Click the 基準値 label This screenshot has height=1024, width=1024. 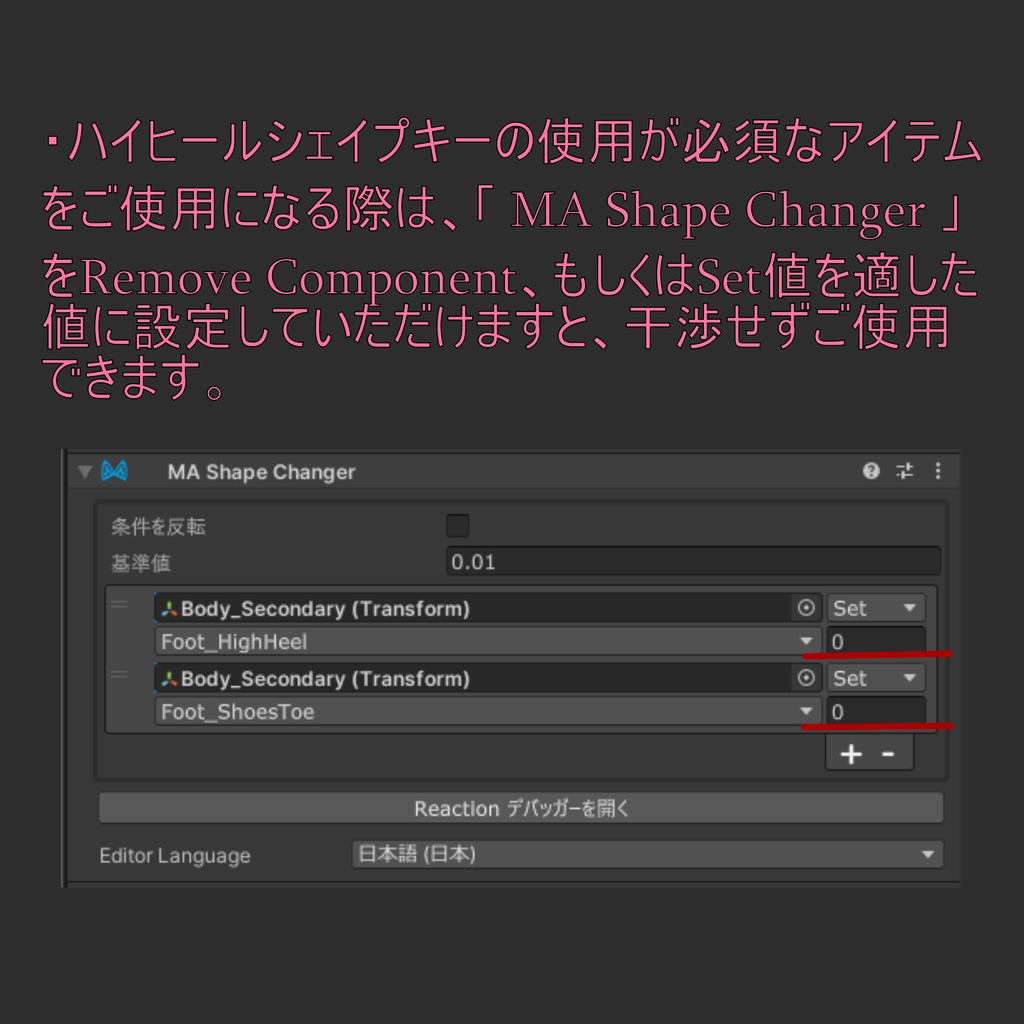click(140, 562)
